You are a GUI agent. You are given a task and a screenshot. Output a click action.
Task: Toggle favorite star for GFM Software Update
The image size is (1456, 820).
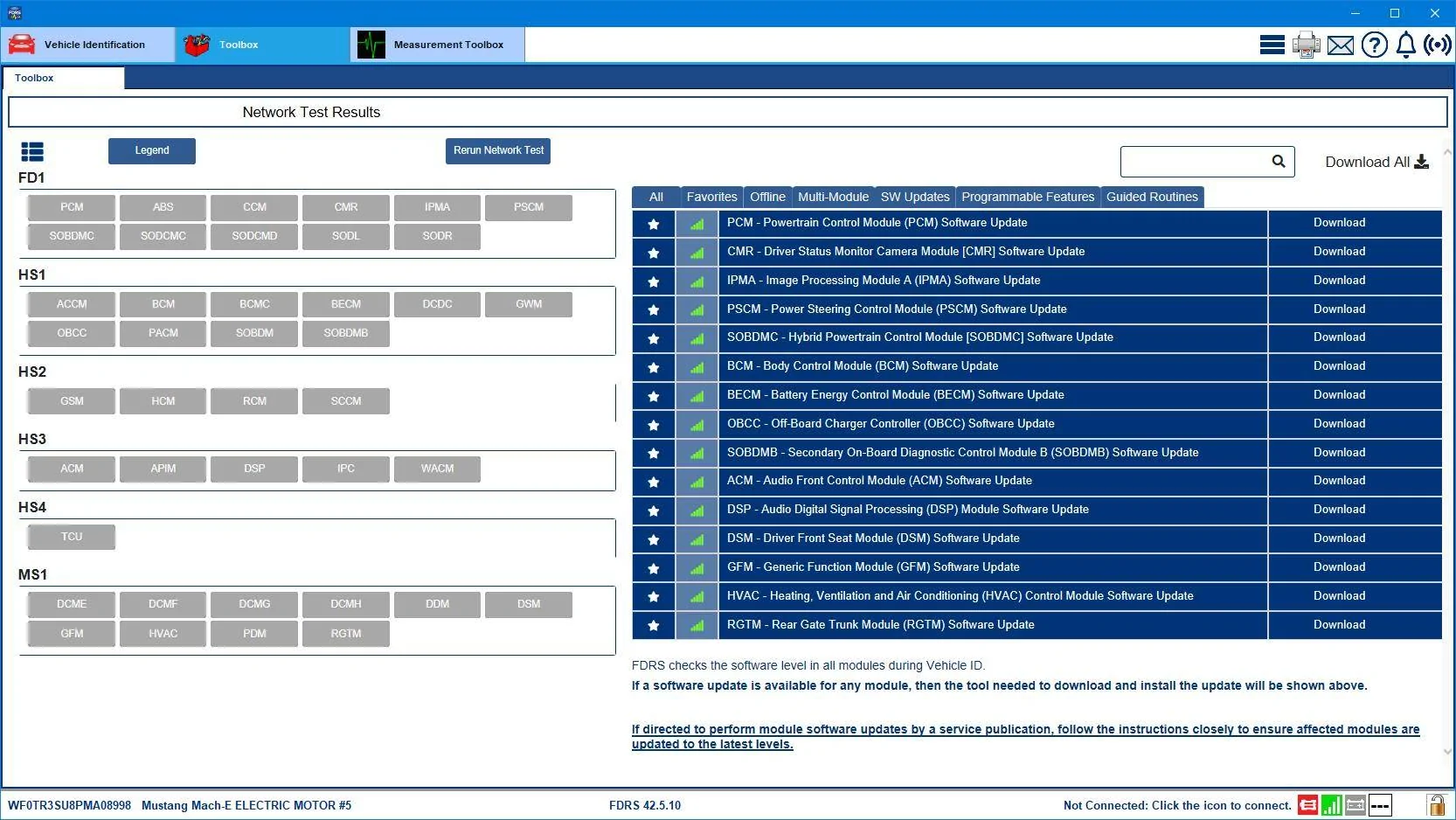click(x=653, y=568)
